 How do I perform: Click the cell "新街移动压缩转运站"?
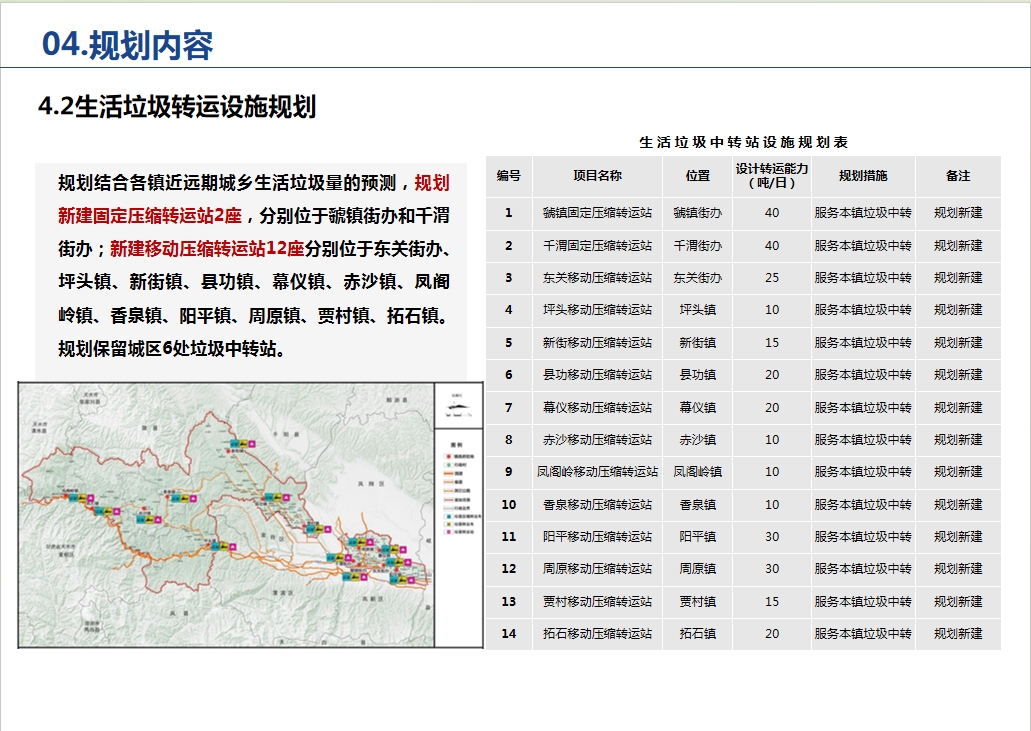[597, 342]
